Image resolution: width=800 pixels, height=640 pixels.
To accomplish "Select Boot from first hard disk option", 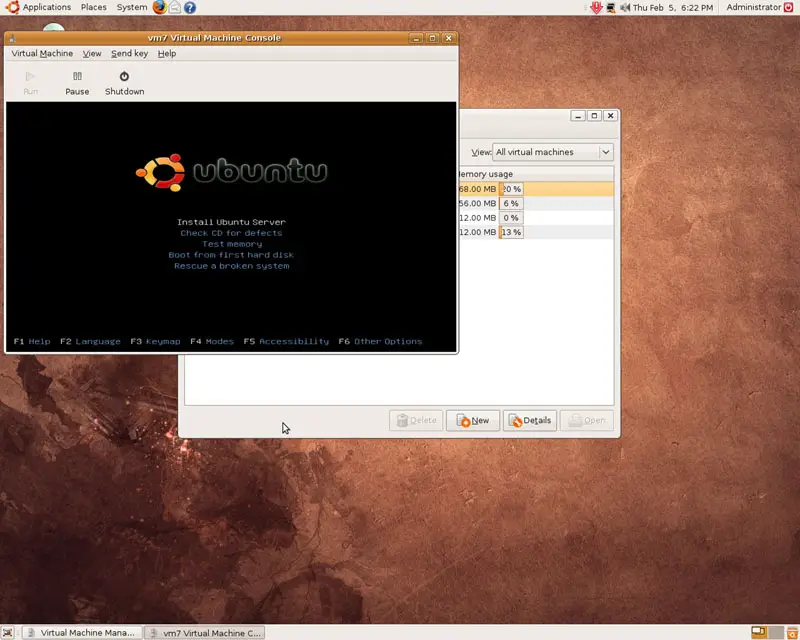I will (x=231, y=255).
